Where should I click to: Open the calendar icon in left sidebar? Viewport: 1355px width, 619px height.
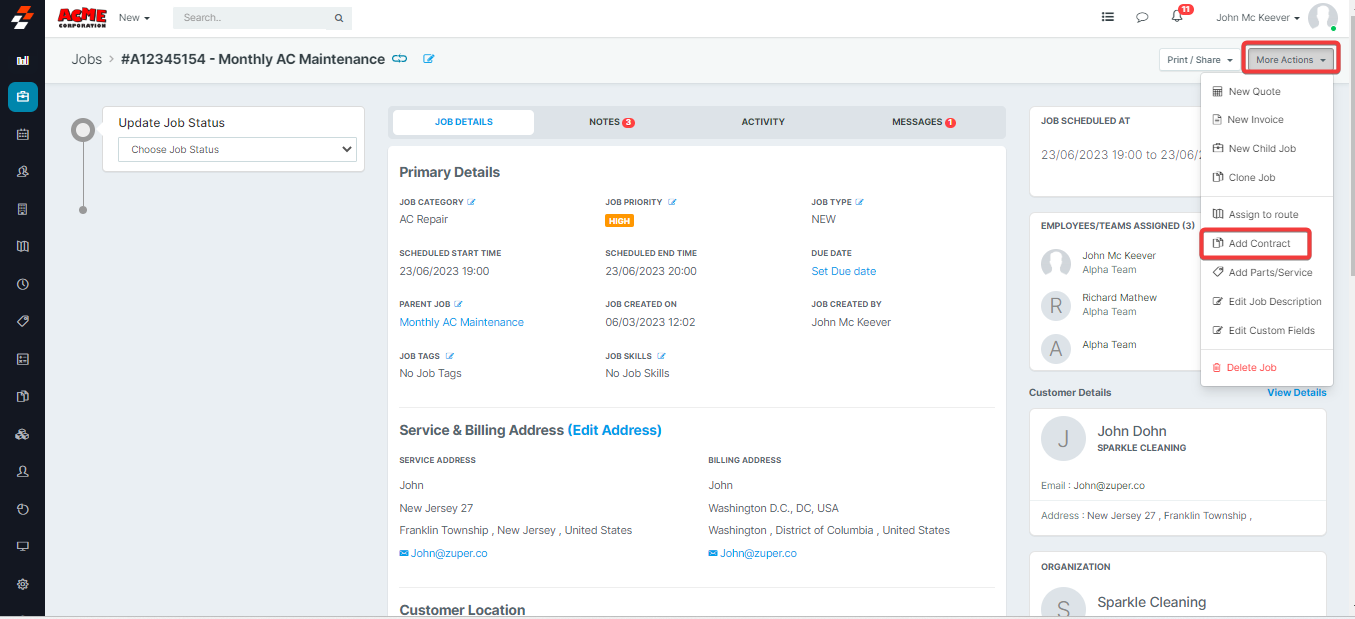23,134
